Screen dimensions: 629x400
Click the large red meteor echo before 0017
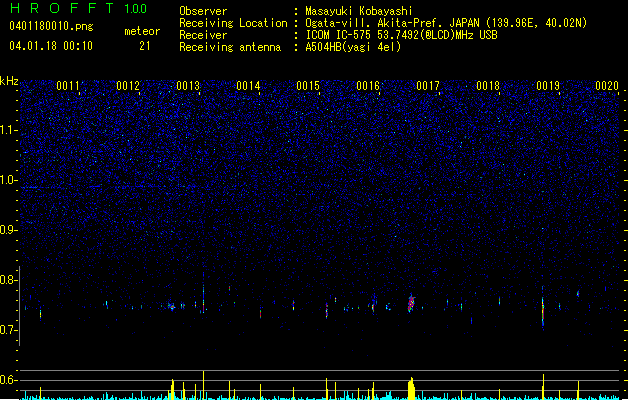point(411,303)
